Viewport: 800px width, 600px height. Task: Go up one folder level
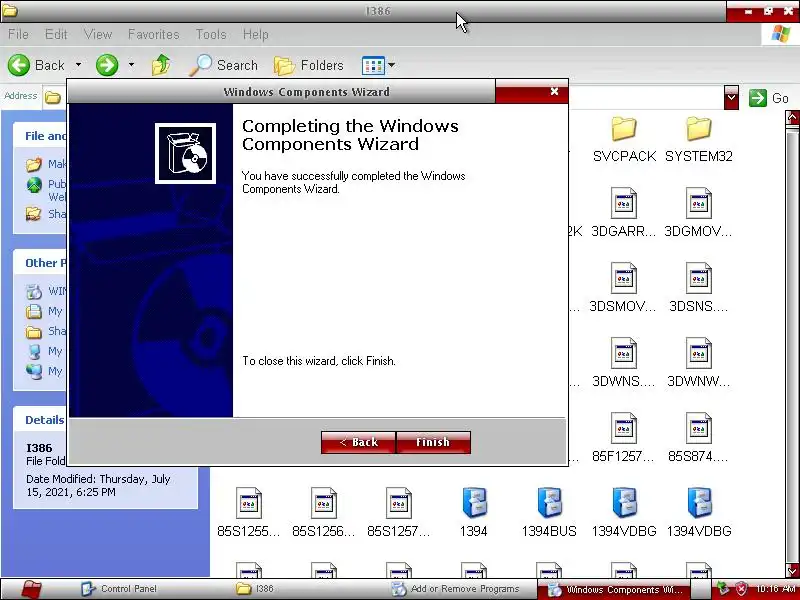(161, 65)
